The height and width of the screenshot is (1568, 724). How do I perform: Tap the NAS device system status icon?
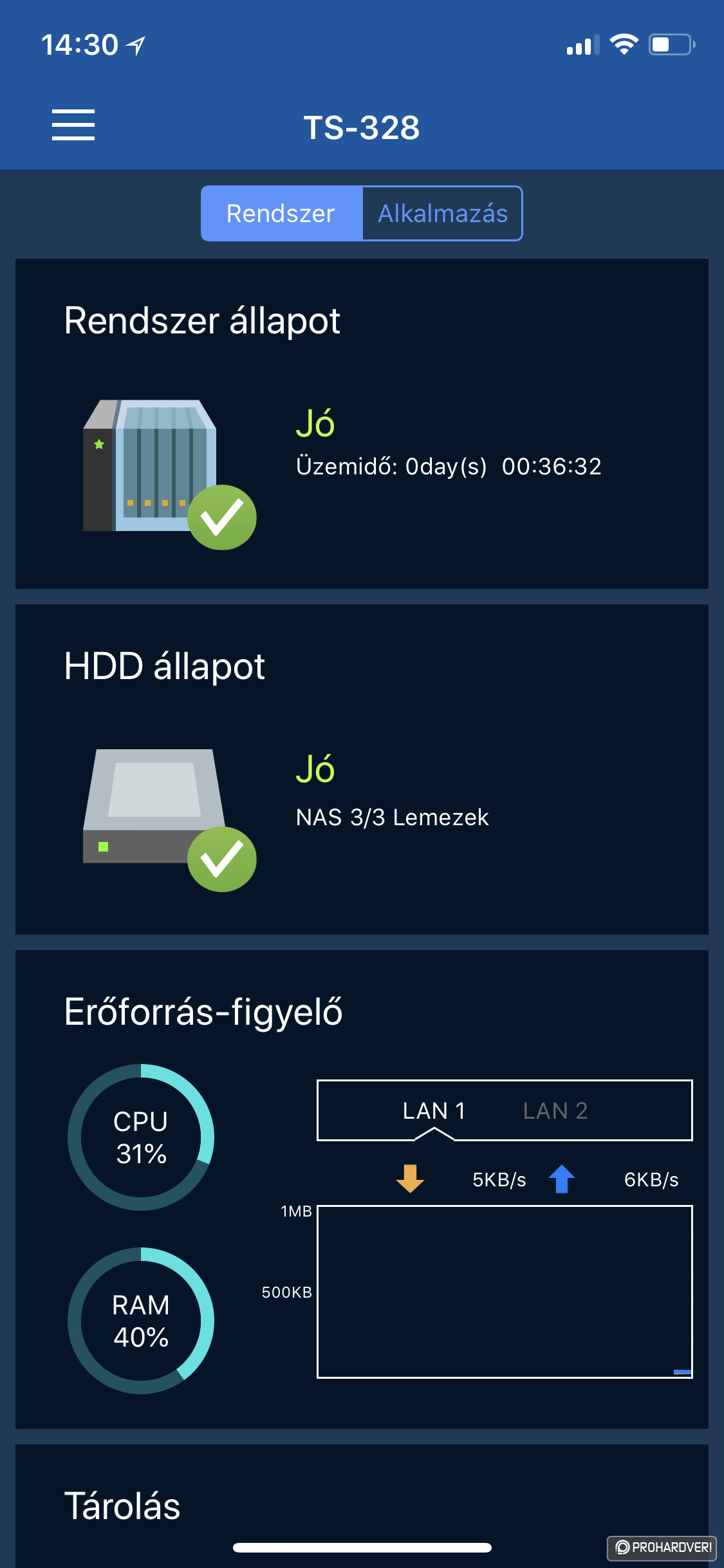click(170, 474)
